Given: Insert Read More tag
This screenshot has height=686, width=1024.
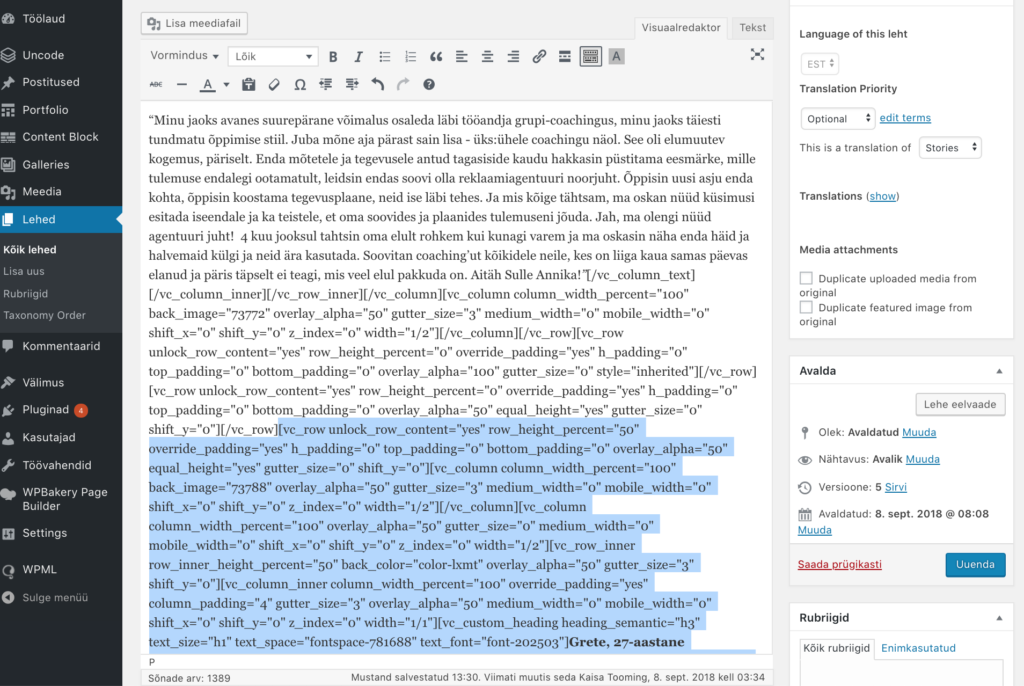Looking at the screenshot, I should [565, 57].
